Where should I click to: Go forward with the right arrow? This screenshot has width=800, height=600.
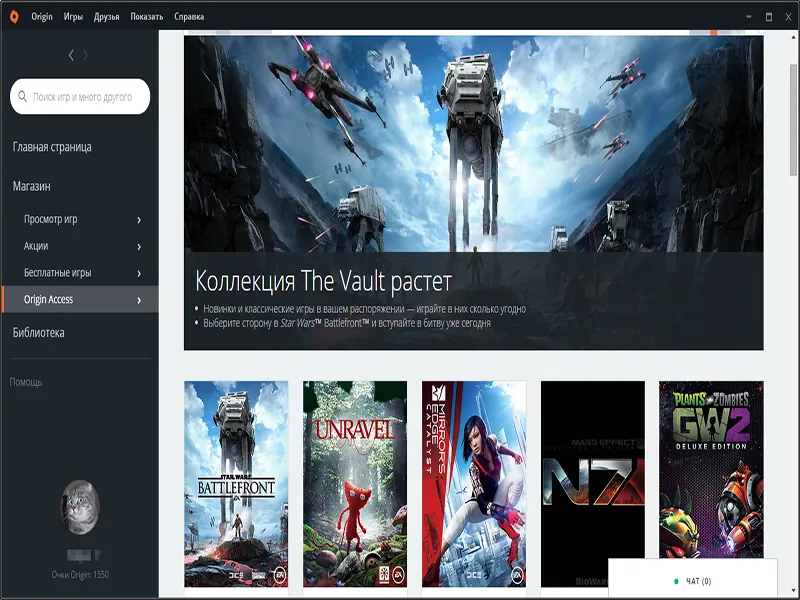(x=86, y=55)
